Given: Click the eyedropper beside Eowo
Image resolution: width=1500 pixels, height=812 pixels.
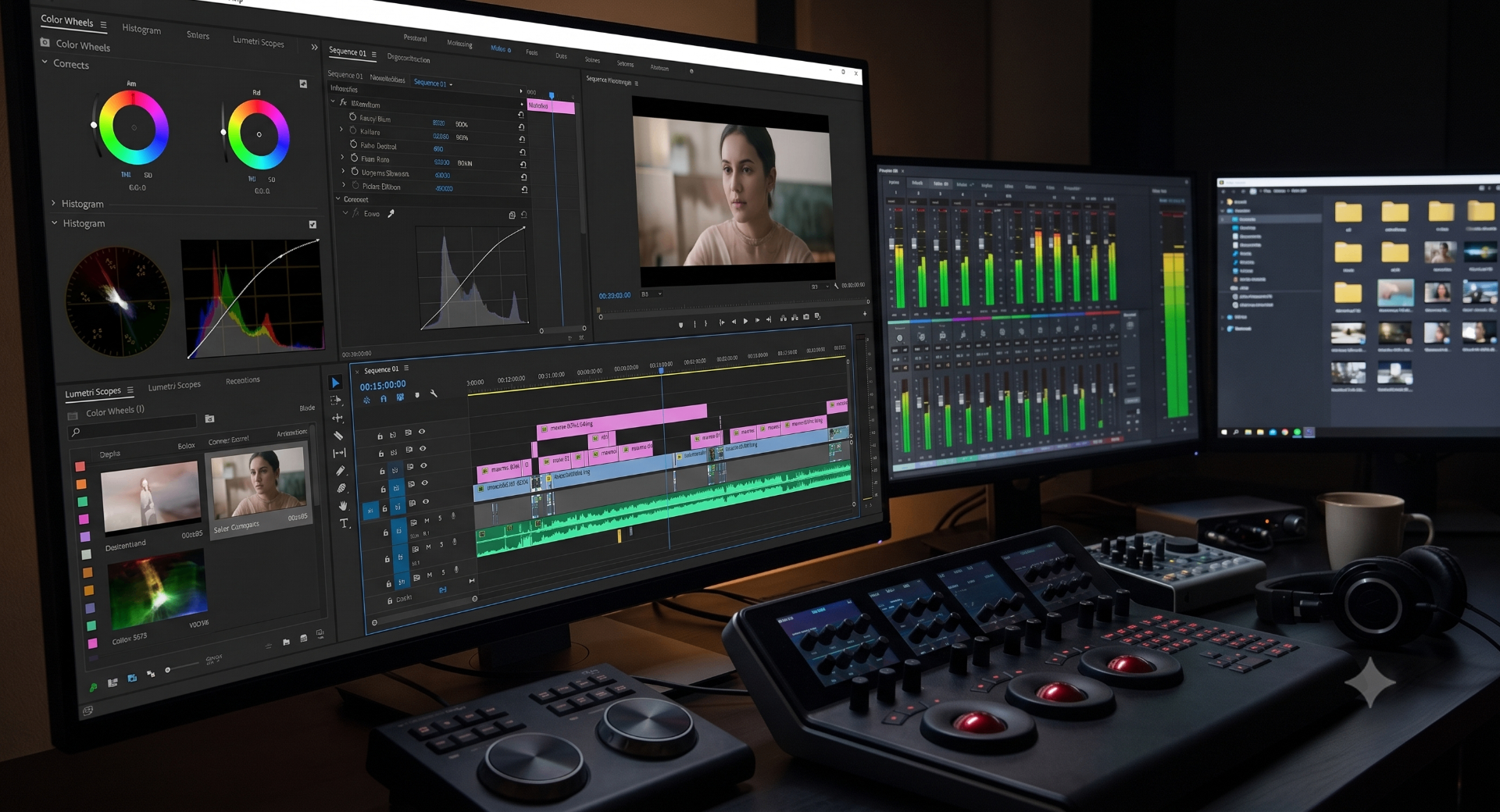Looking at the screenshot, I should (391, 213).
